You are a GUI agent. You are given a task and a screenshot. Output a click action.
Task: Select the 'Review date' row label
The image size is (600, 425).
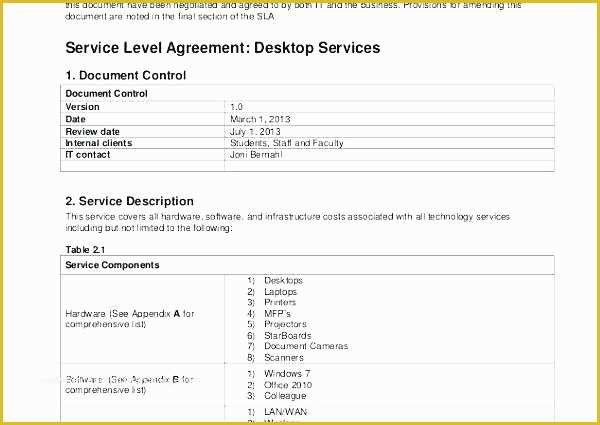(93, 132)
